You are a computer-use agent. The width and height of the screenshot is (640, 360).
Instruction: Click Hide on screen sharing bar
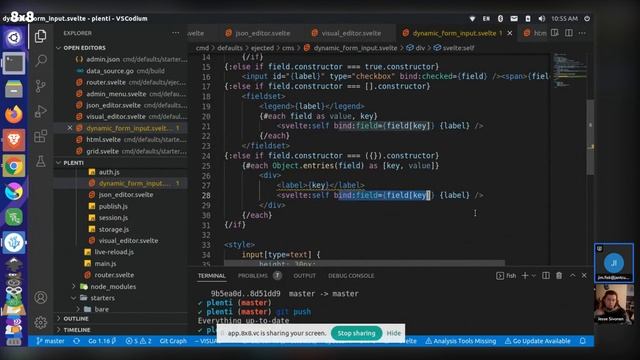[x=393, y=333]
